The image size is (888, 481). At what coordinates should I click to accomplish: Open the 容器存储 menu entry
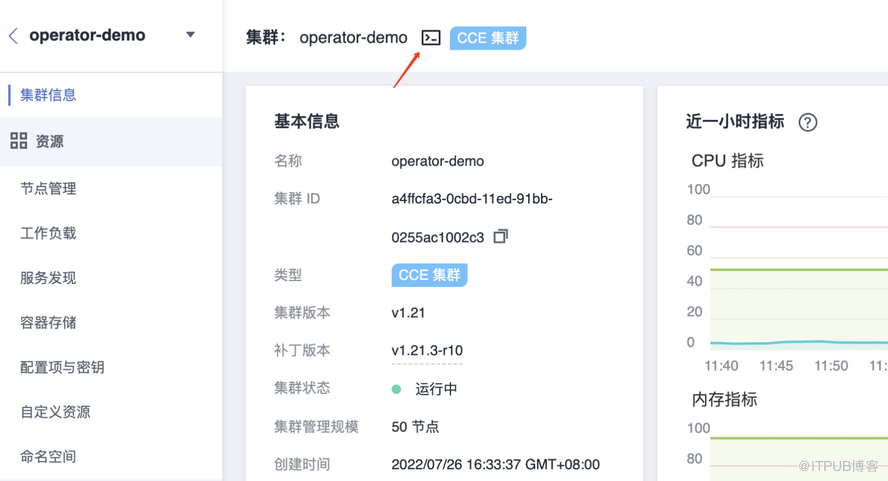coord(48,322)
